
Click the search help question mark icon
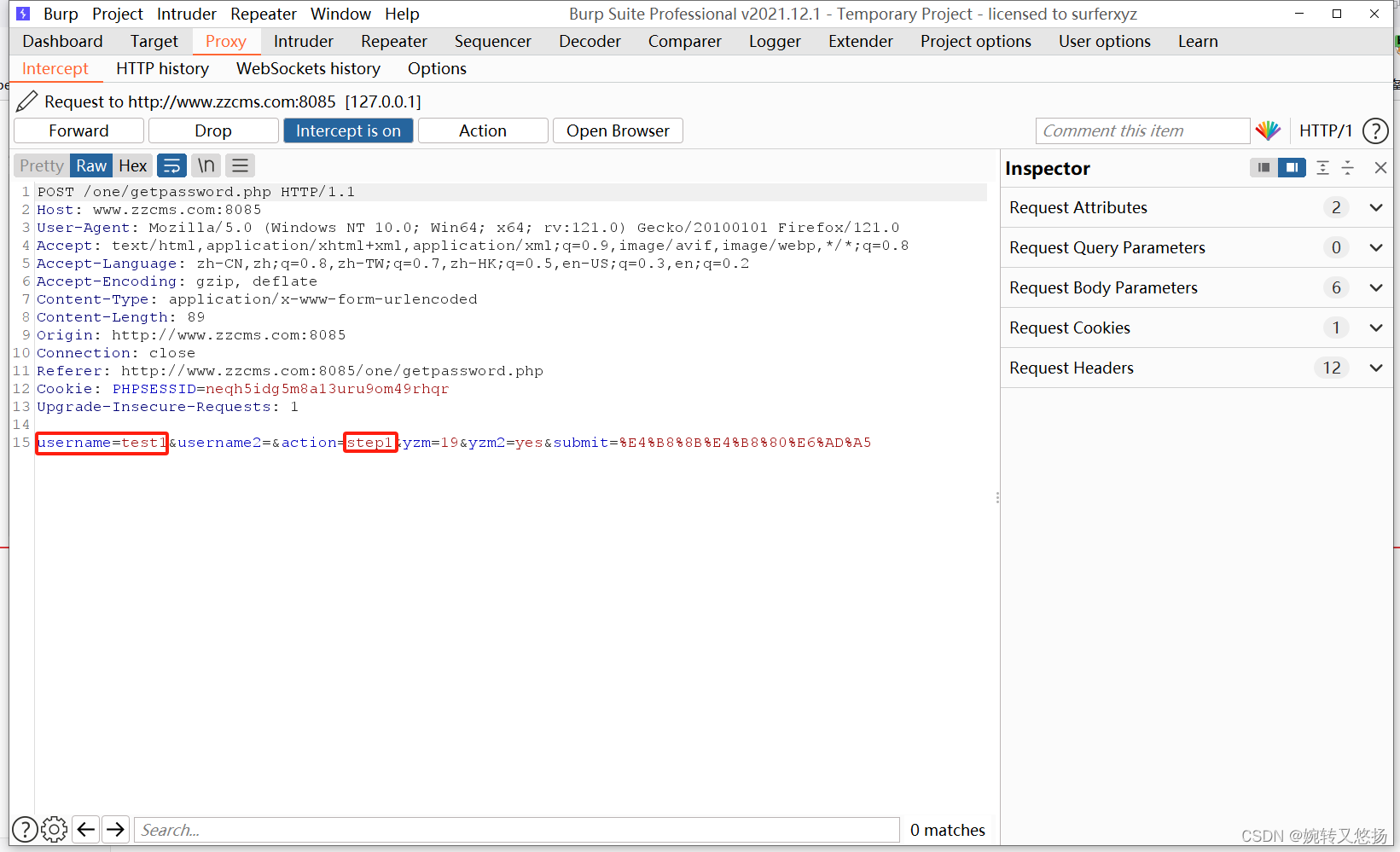point(25,829)
